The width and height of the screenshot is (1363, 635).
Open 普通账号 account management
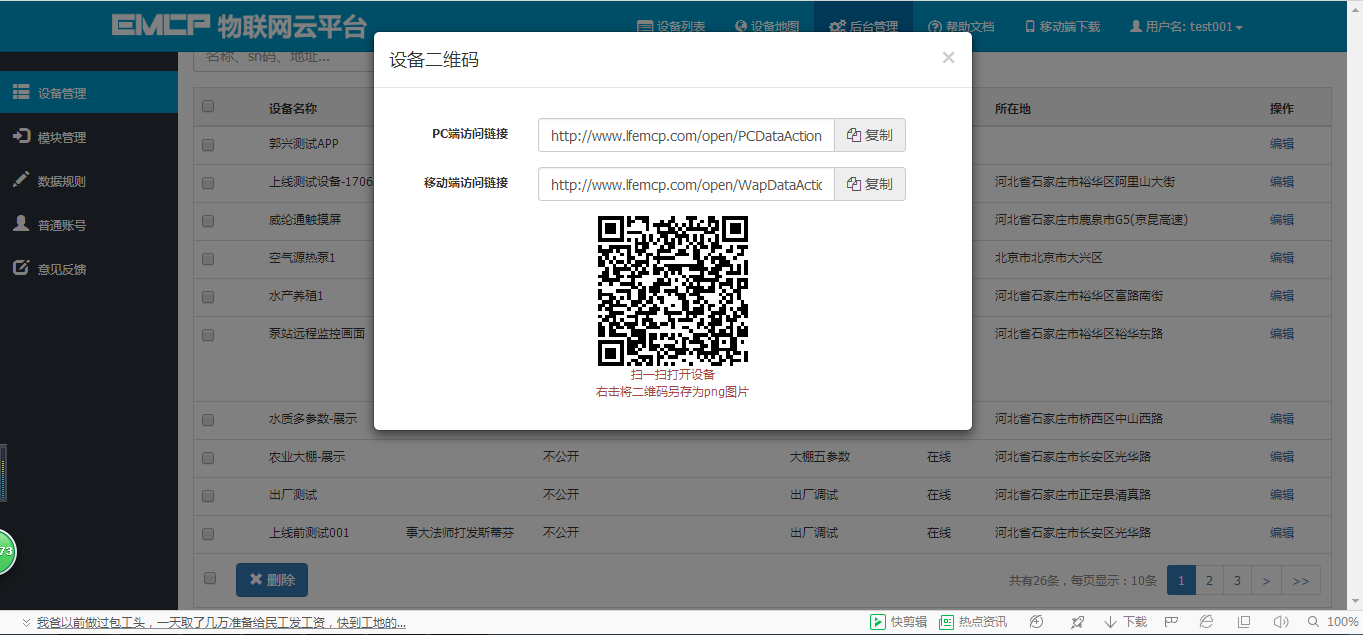(x=60, y=224)
